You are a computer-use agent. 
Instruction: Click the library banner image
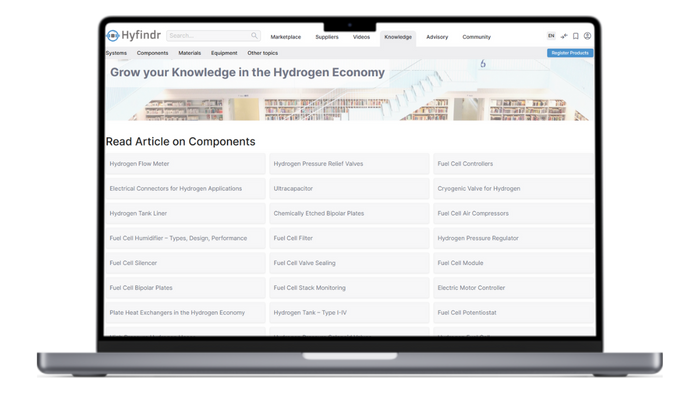tap(350, 90)
